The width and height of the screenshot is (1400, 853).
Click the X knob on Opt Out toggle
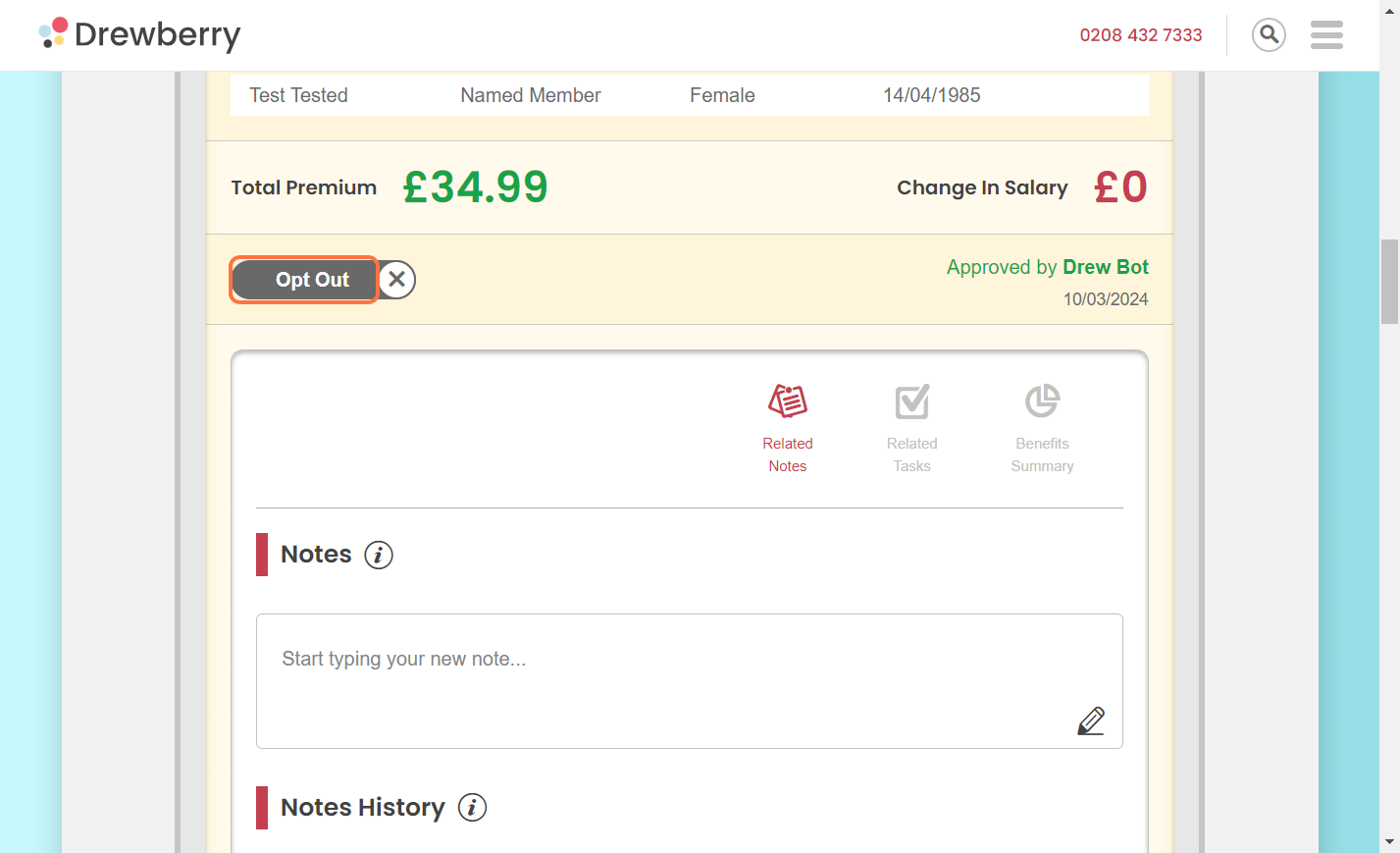396,280
